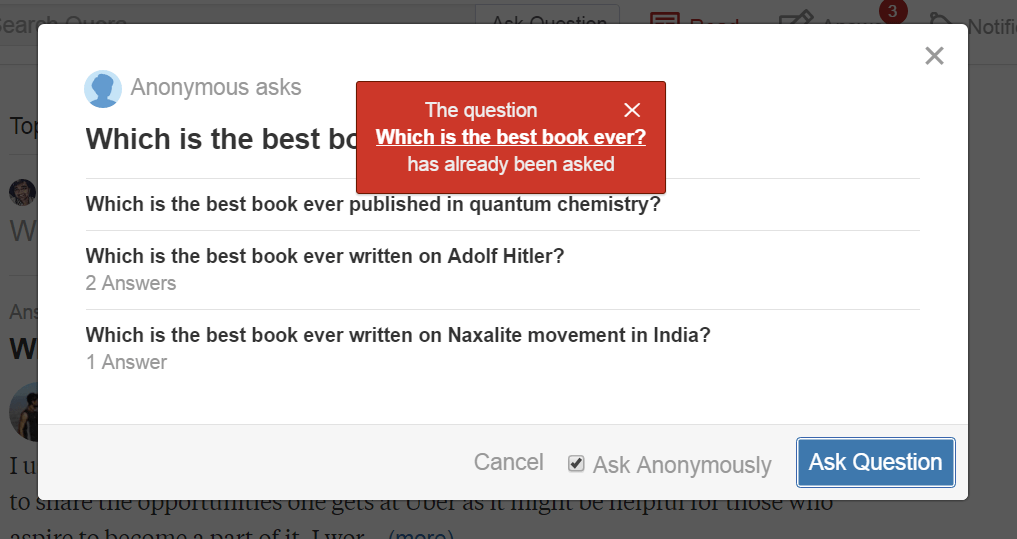Image resolution: width=1017 pixels, height=539 pixels.
Task: Open the Naxalite movement book question
Action: click(x=398, y=335)
